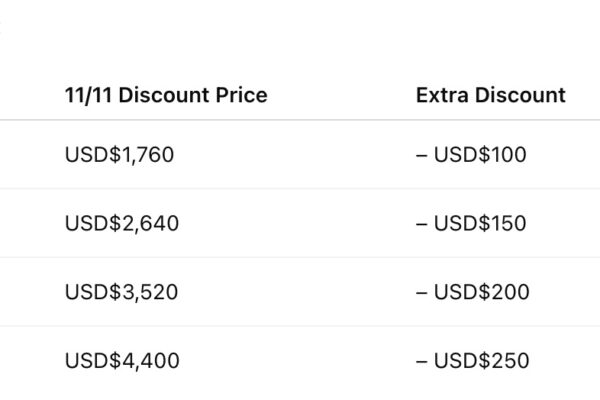Screen dimensions: 600x400
Task: Select the USD$4,400 discount price cell
Action: point(122,360)
